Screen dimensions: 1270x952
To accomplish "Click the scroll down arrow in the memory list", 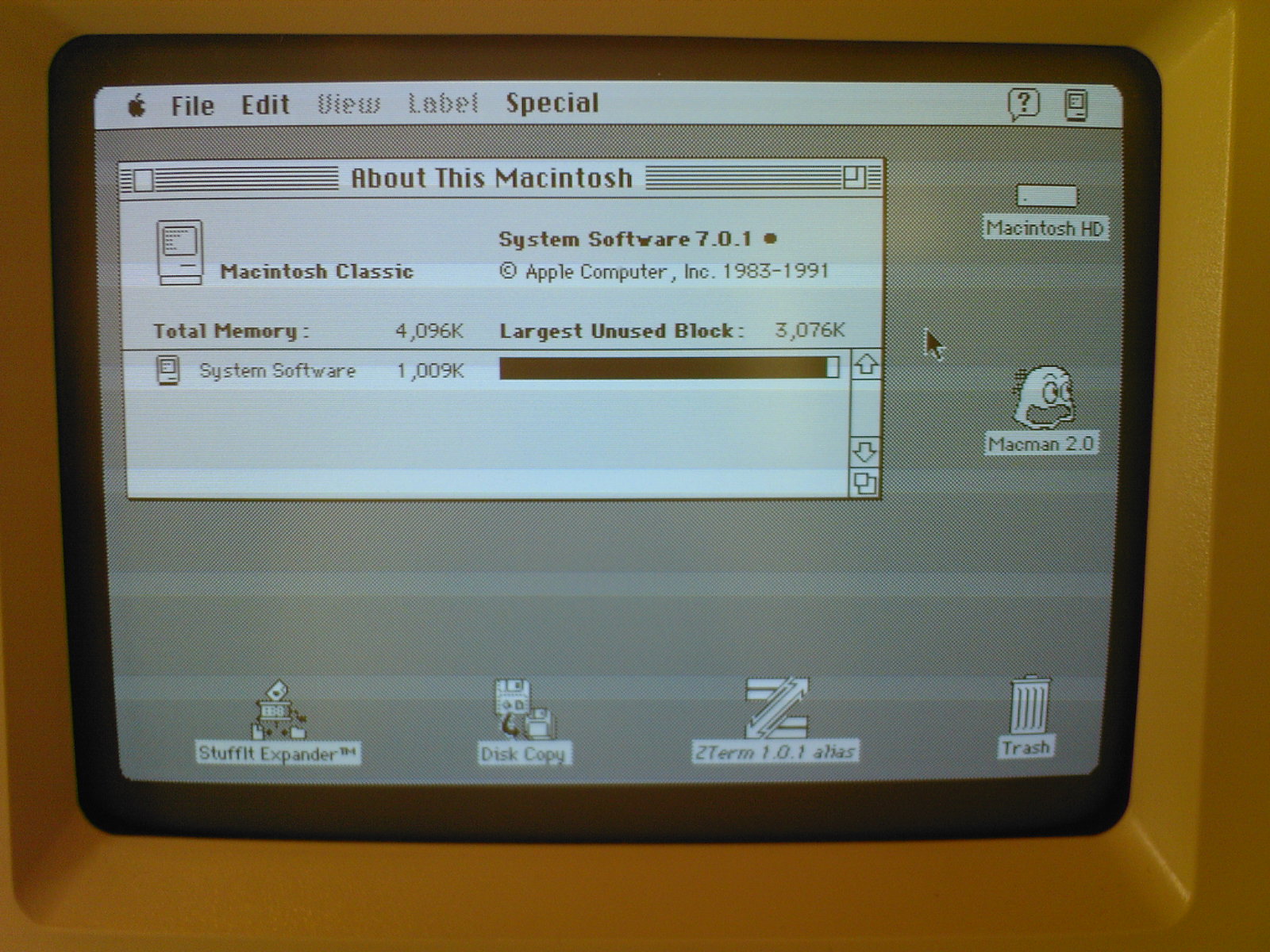I will (x=864, y=452).
